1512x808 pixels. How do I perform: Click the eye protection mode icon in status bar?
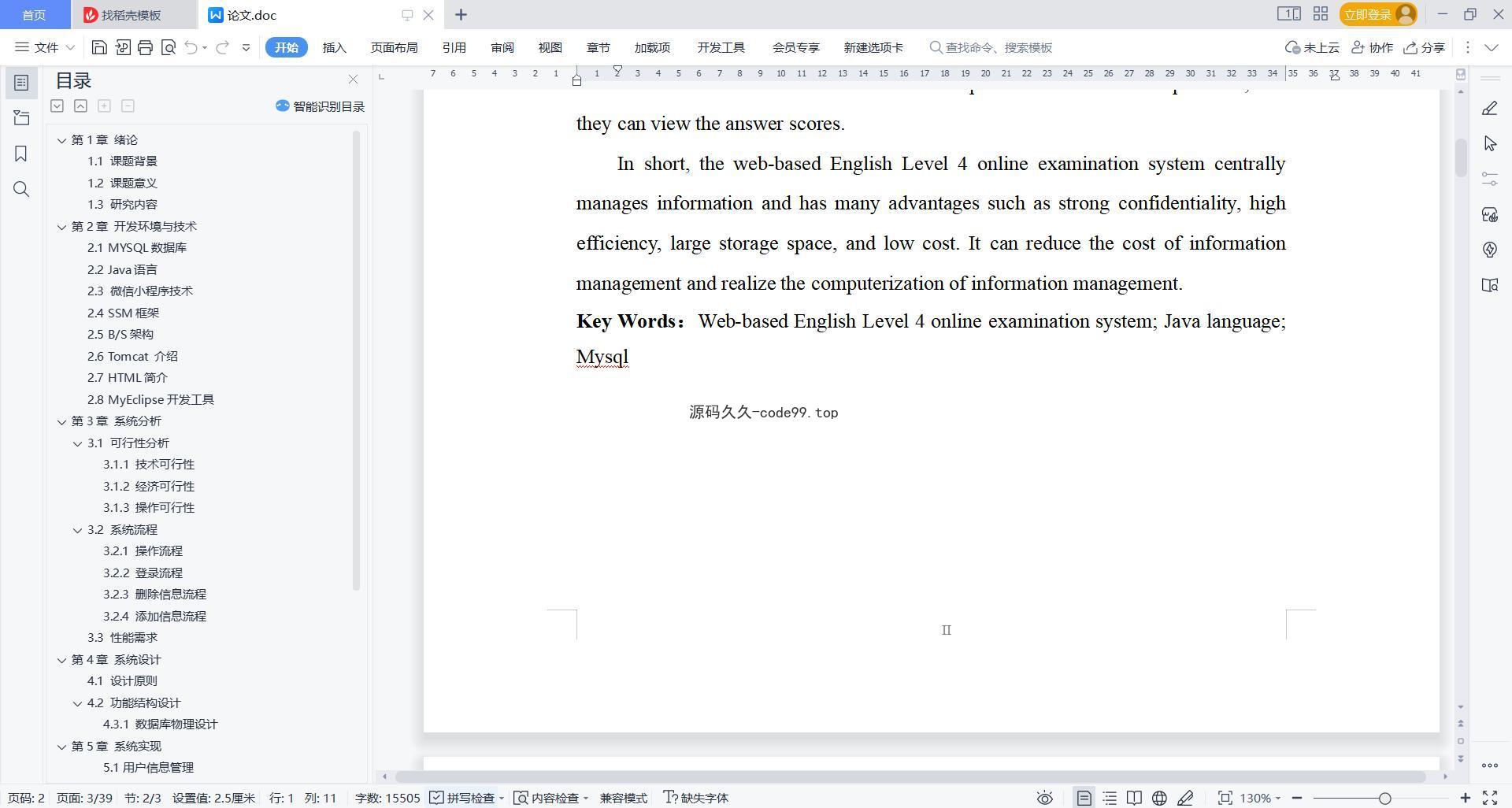point(1044,798)
